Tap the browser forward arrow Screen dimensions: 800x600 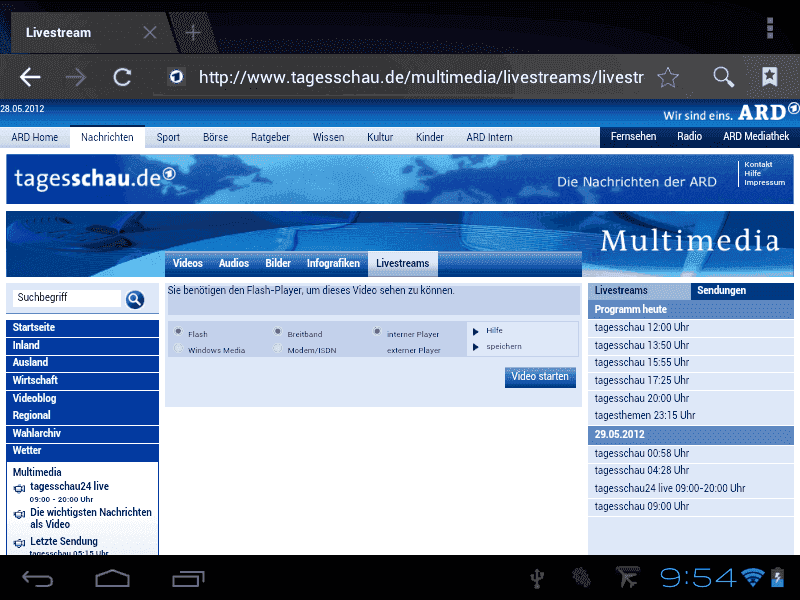(76, 78)
